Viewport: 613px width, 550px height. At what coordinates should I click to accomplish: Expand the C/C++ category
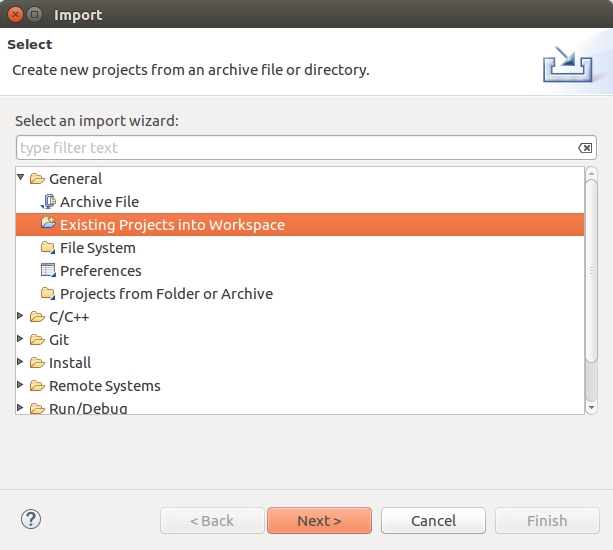click(21, 317)
